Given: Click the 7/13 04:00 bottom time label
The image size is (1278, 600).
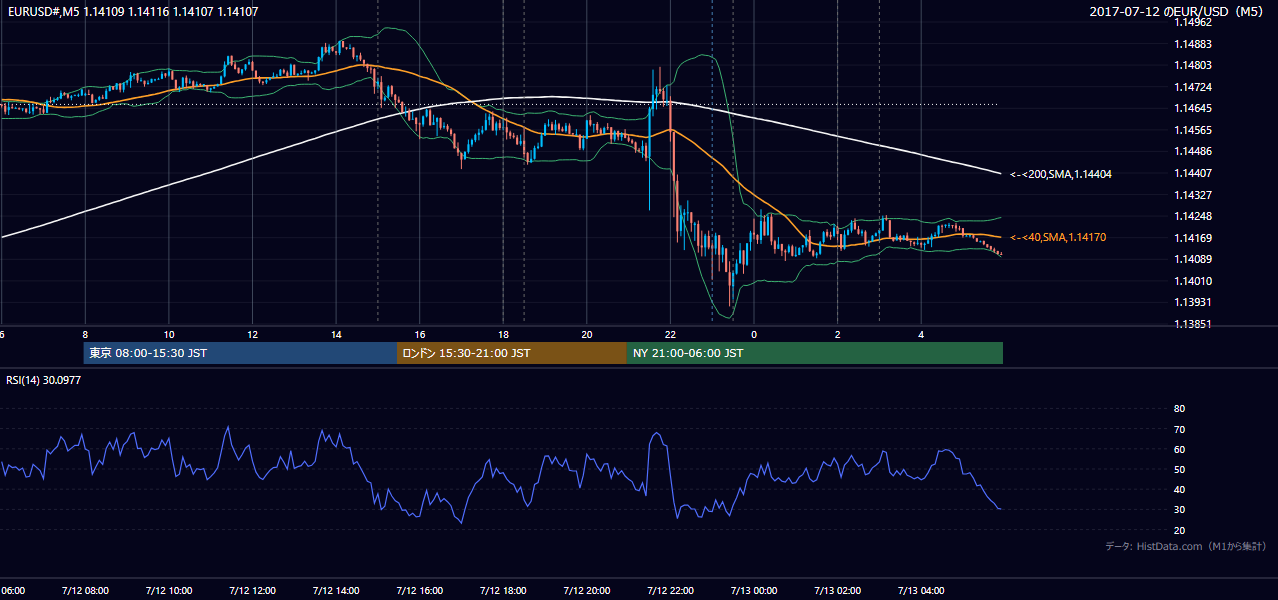Looking at the screenshot, I should point(921,590).
